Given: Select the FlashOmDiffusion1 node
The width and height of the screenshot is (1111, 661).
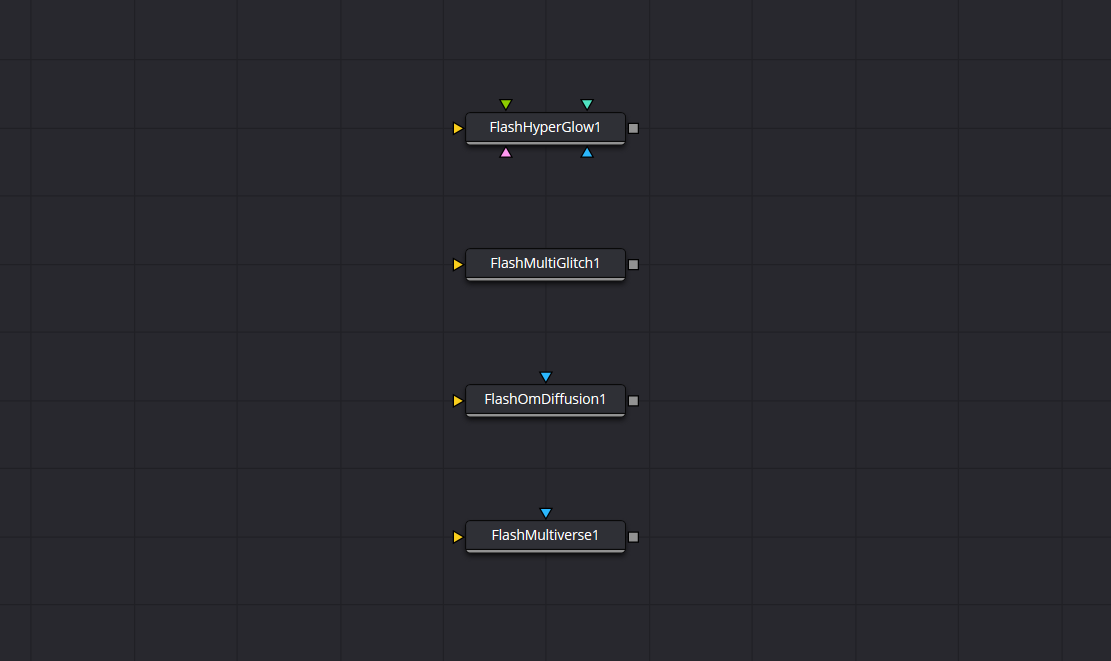Looking at the screenshot, I should (545, 400).
